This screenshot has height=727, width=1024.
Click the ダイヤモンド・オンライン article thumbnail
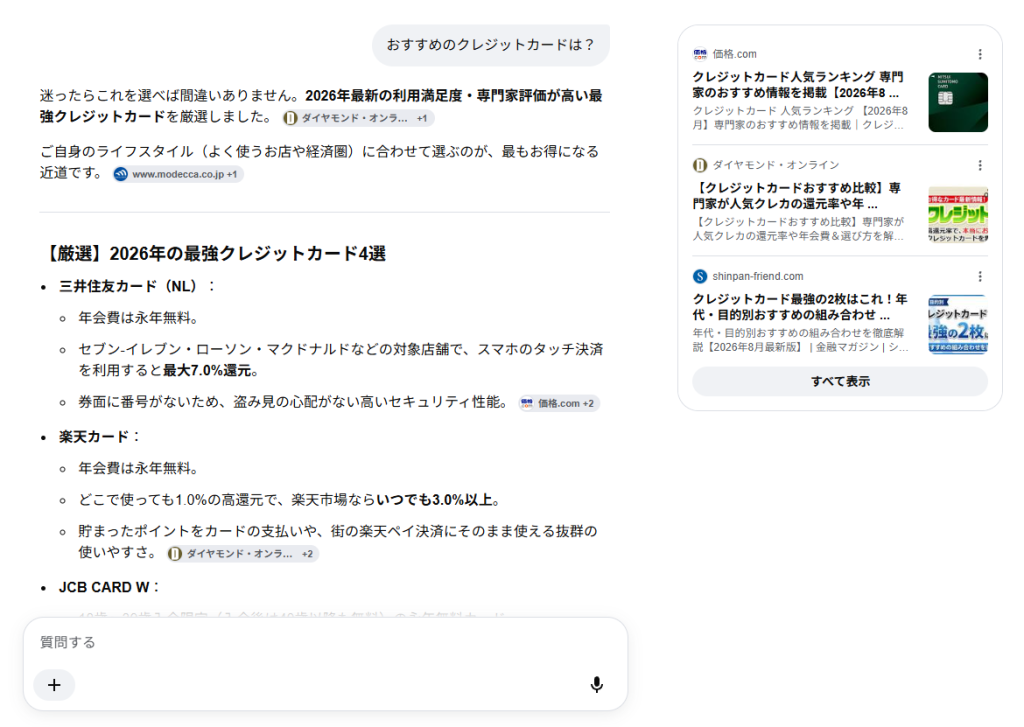pos(957,214)
